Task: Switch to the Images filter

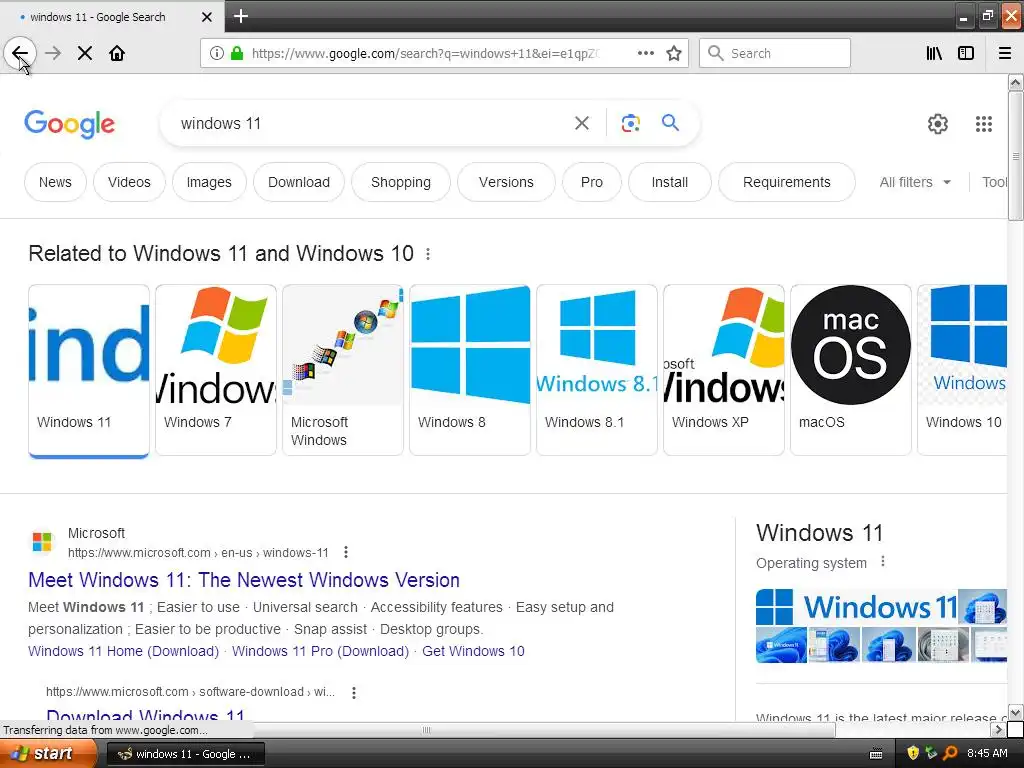Action: coord(209,182)
